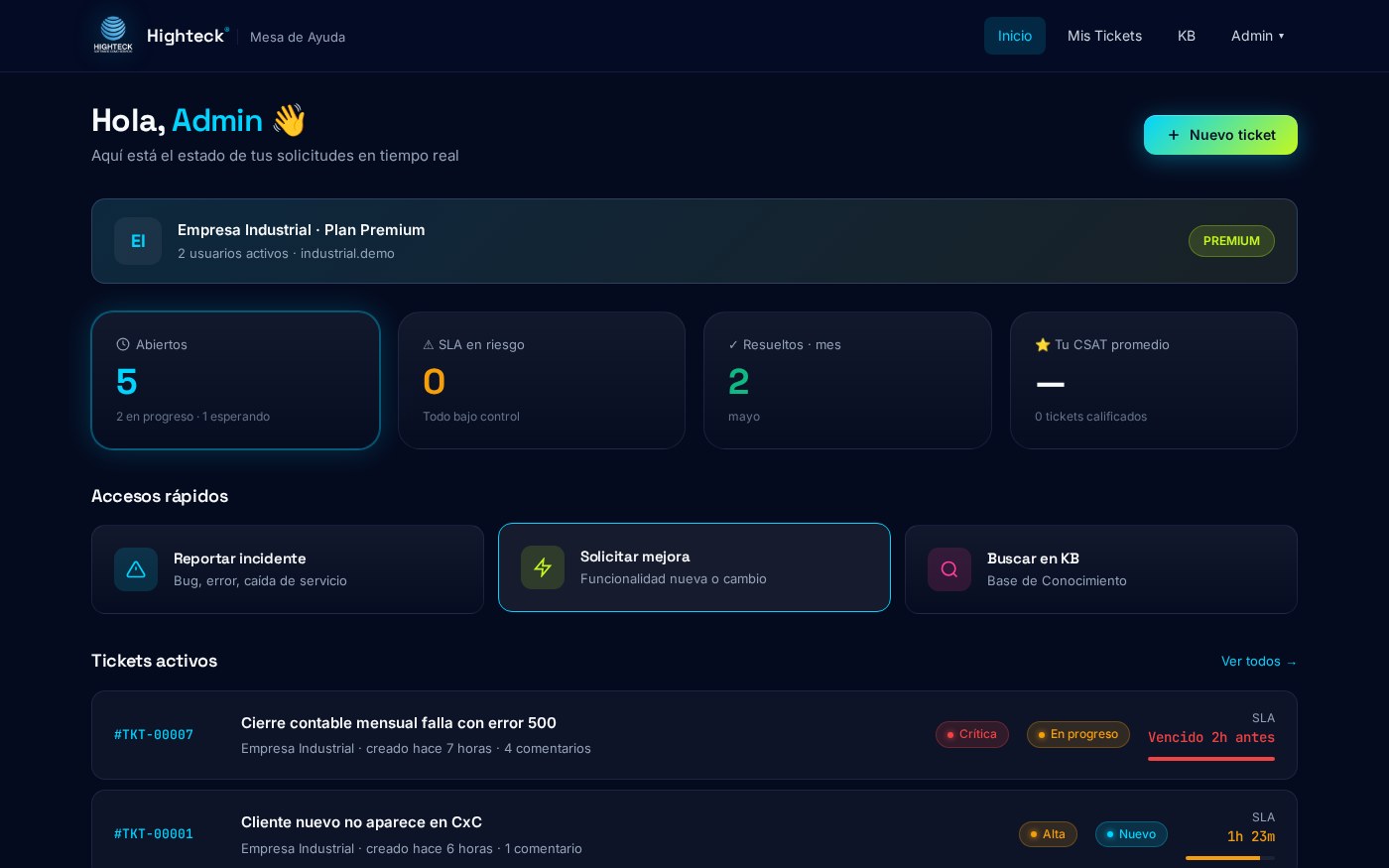Image resolution: width=1389 pixels, height=868 pixels.
Task: Click the star icon beside Tu CSAT promedio
Action: [x=1043, y=344]
